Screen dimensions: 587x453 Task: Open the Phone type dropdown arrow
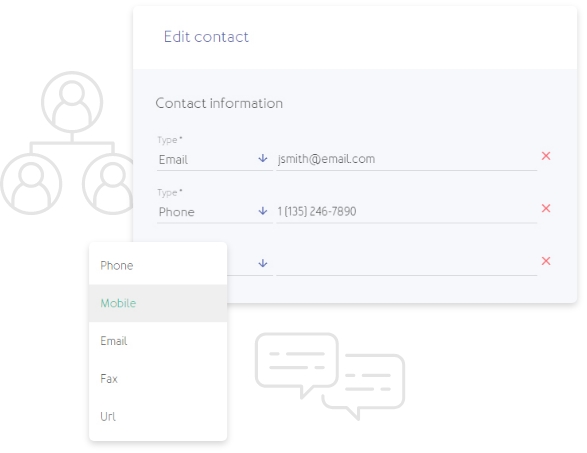coord(263,211)
